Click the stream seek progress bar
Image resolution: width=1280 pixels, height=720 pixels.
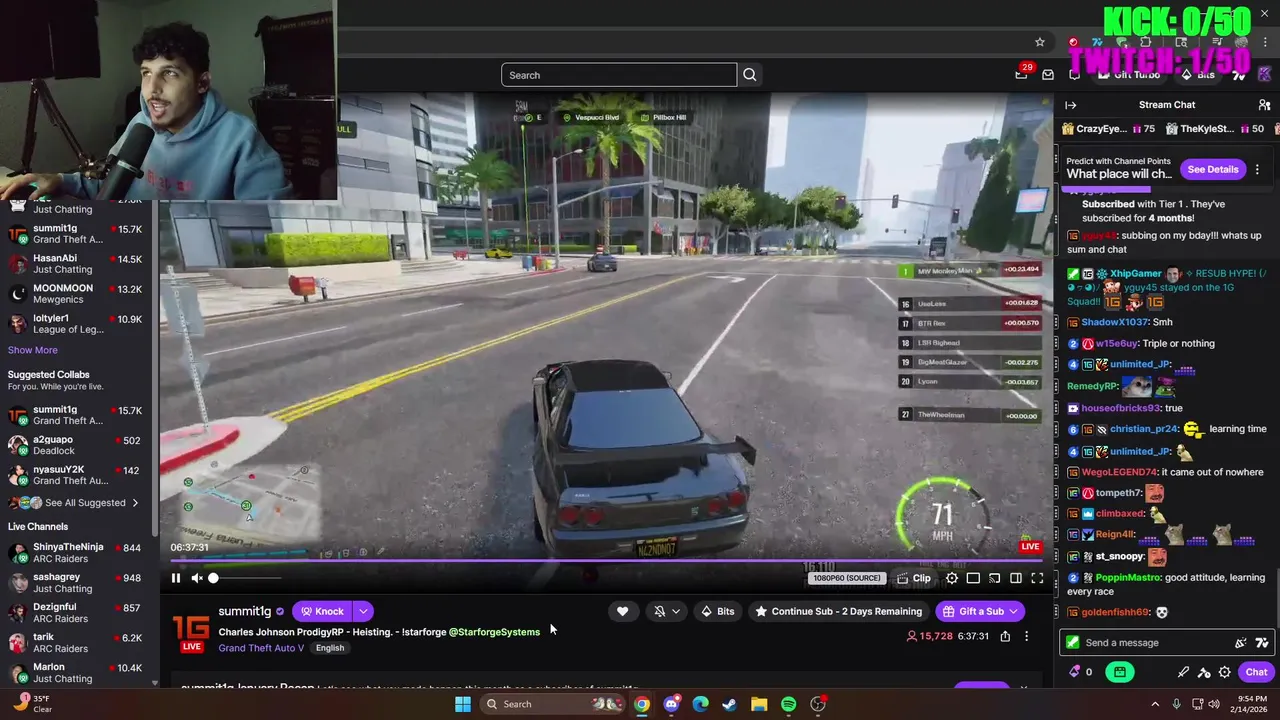(x=606, y=560)
